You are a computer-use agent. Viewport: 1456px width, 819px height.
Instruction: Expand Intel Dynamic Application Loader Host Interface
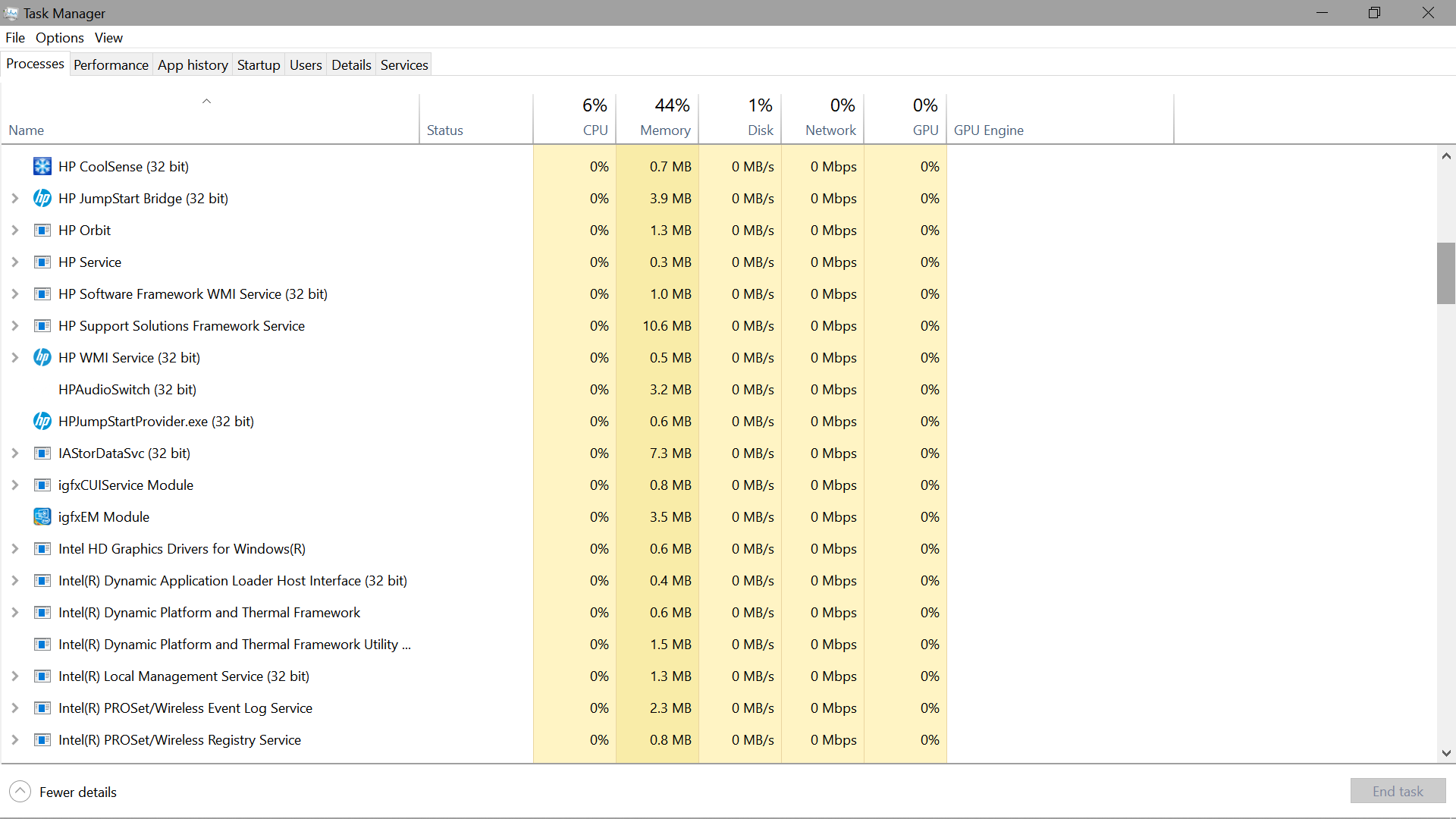[x=14, y=580]
